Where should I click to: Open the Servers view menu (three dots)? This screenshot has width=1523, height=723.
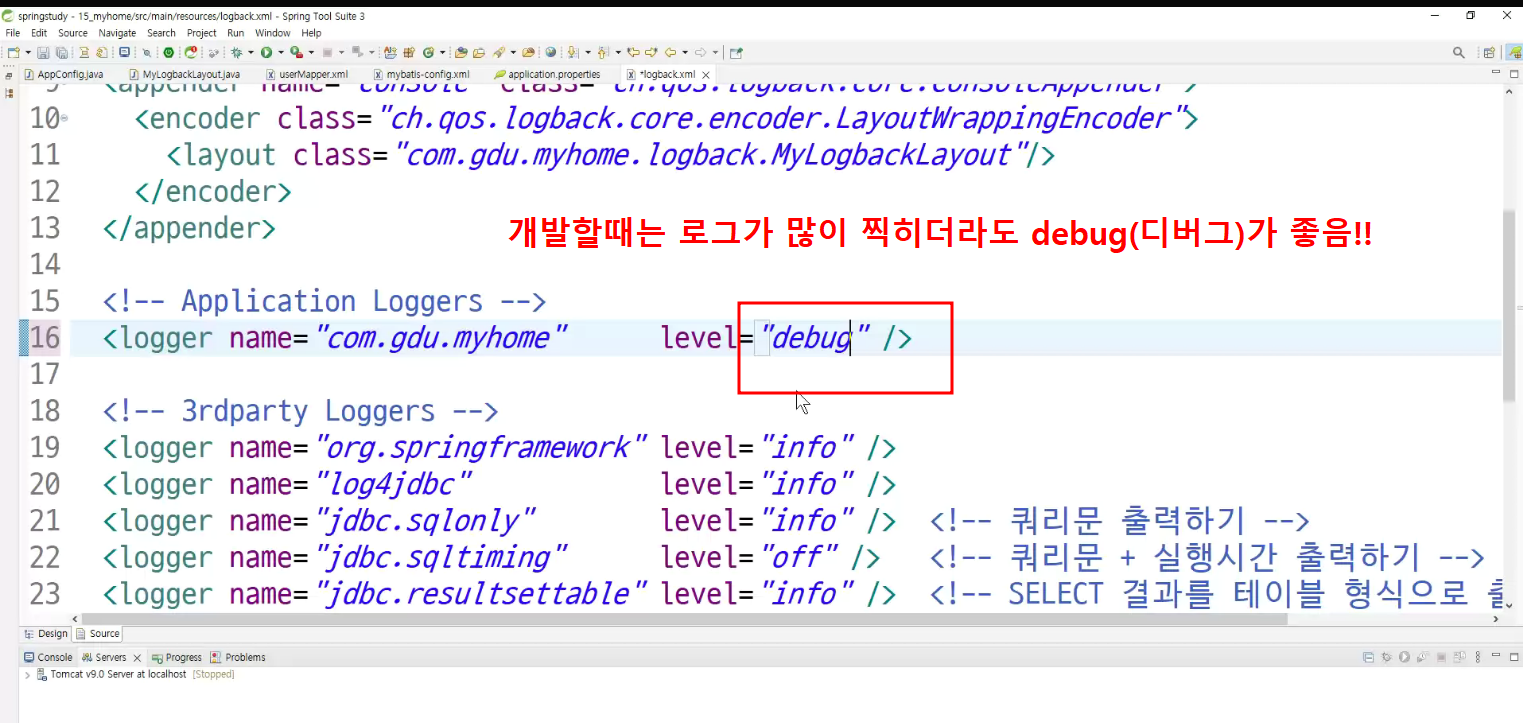pyautogui.click(x=1478, y=657)
